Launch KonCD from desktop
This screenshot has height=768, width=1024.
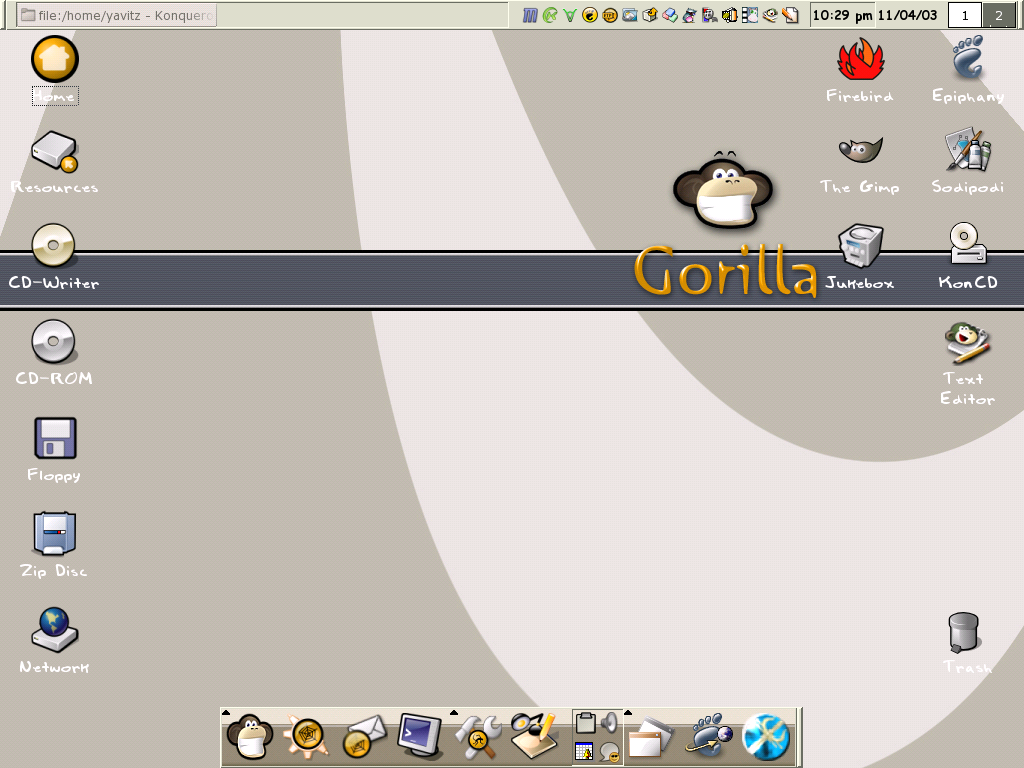(968, 243)
